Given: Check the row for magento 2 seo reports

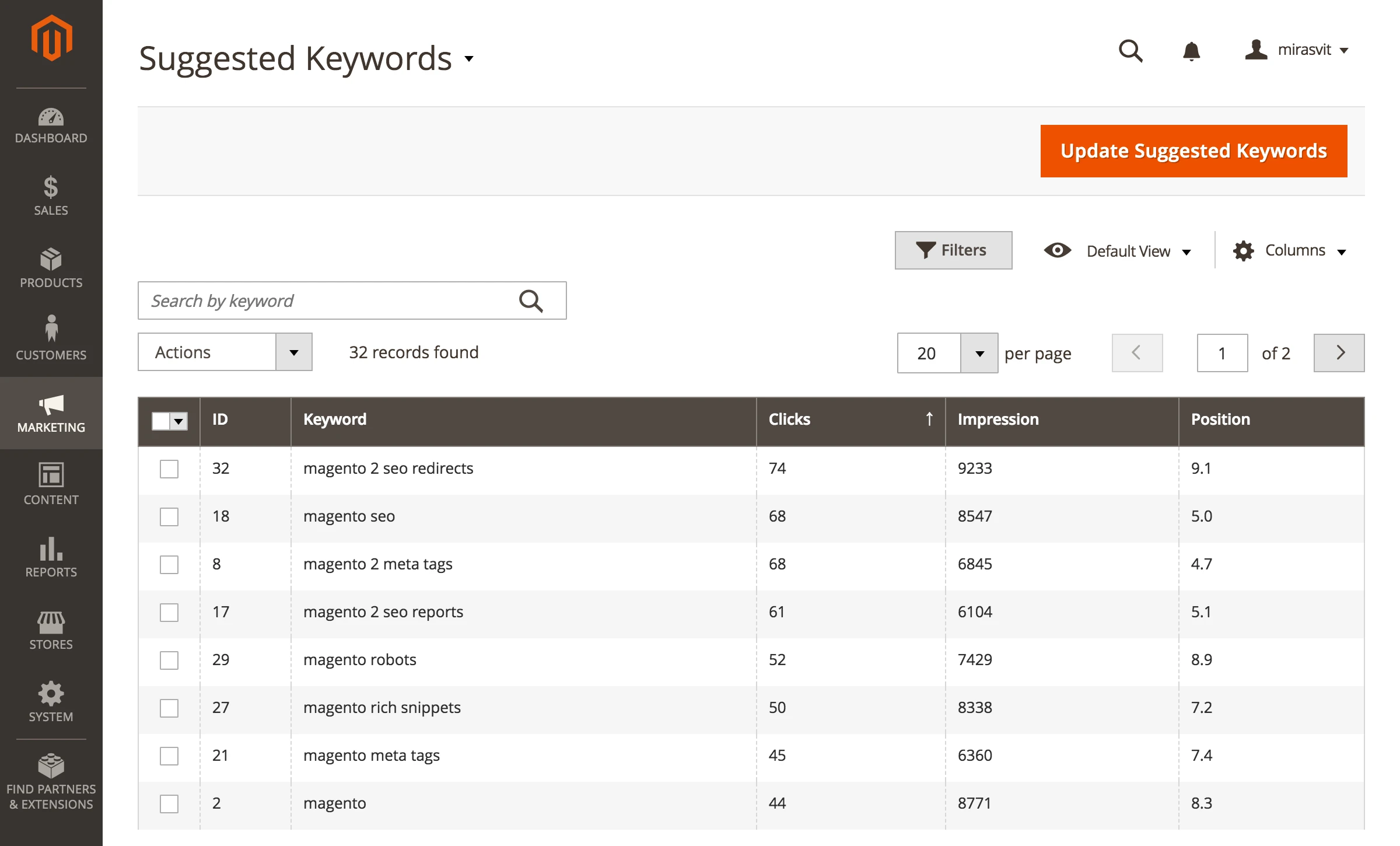Looking at the screenshot, I should tap(169, 612).
